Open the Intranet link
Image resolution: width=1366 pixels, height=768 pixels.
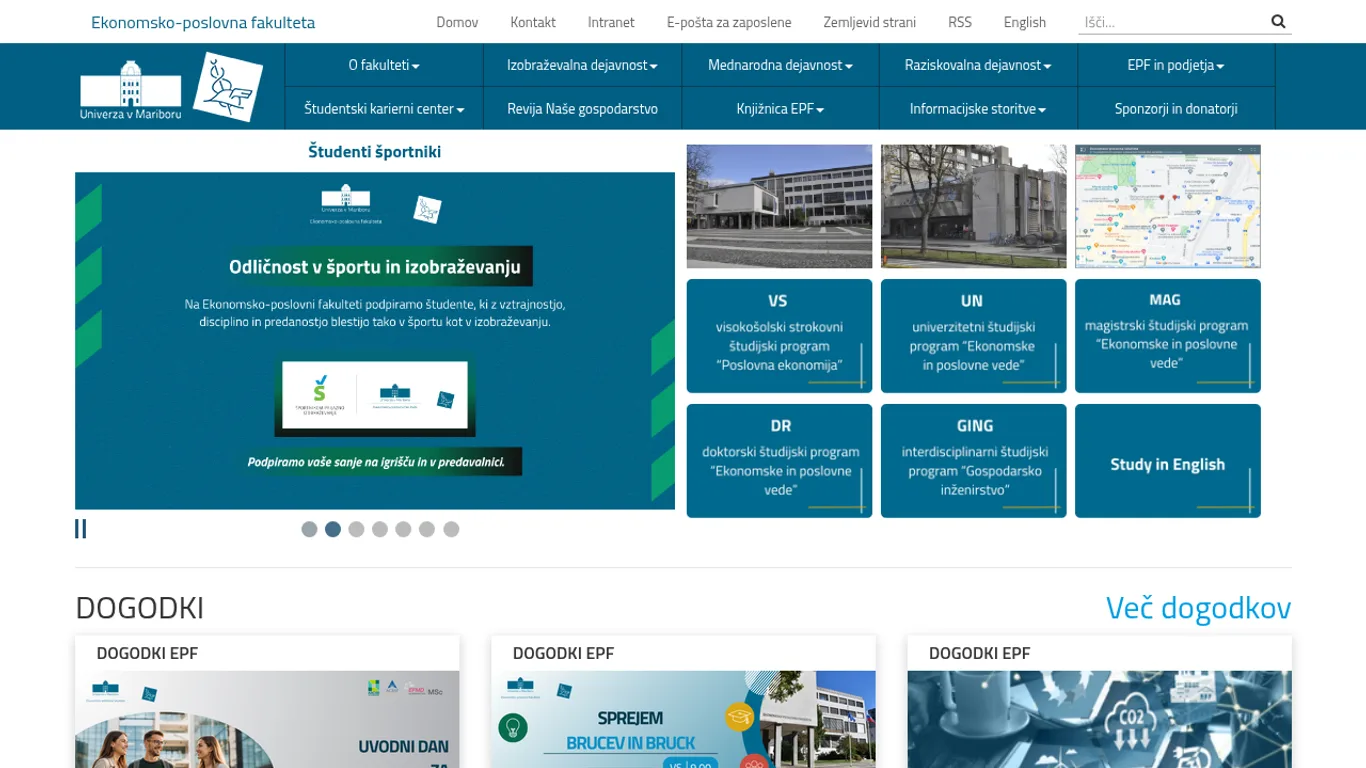pos(611,22)
